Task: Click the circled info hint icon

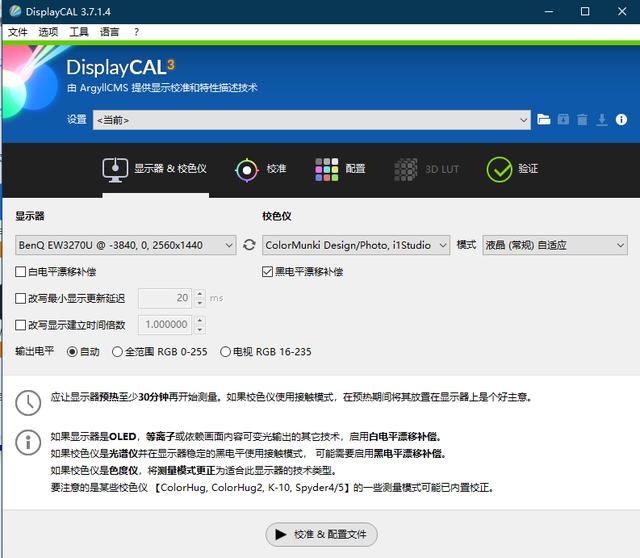Action: coord(28,442)
